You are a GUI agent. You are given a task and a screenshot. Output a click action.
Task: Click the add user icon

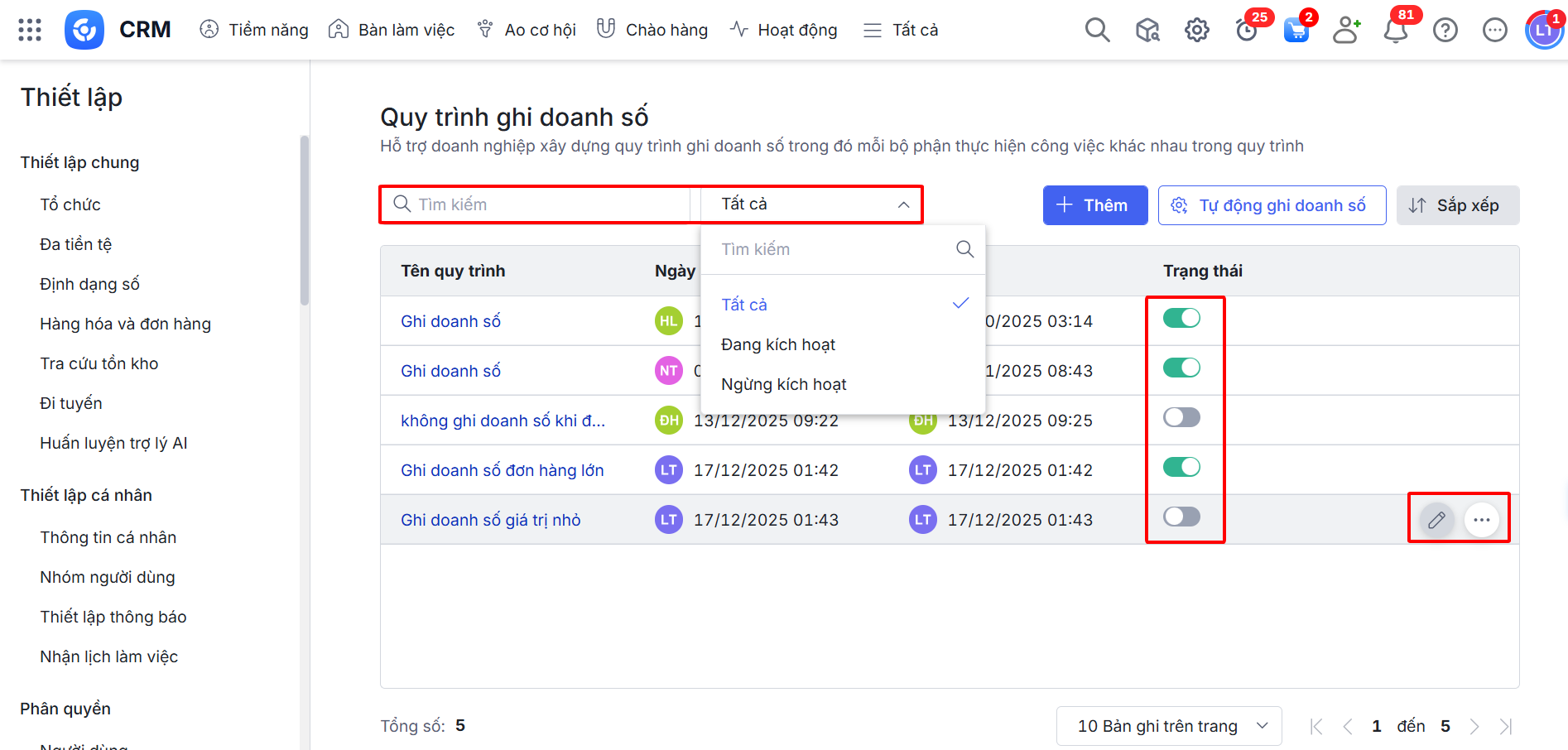(1346, 31)
